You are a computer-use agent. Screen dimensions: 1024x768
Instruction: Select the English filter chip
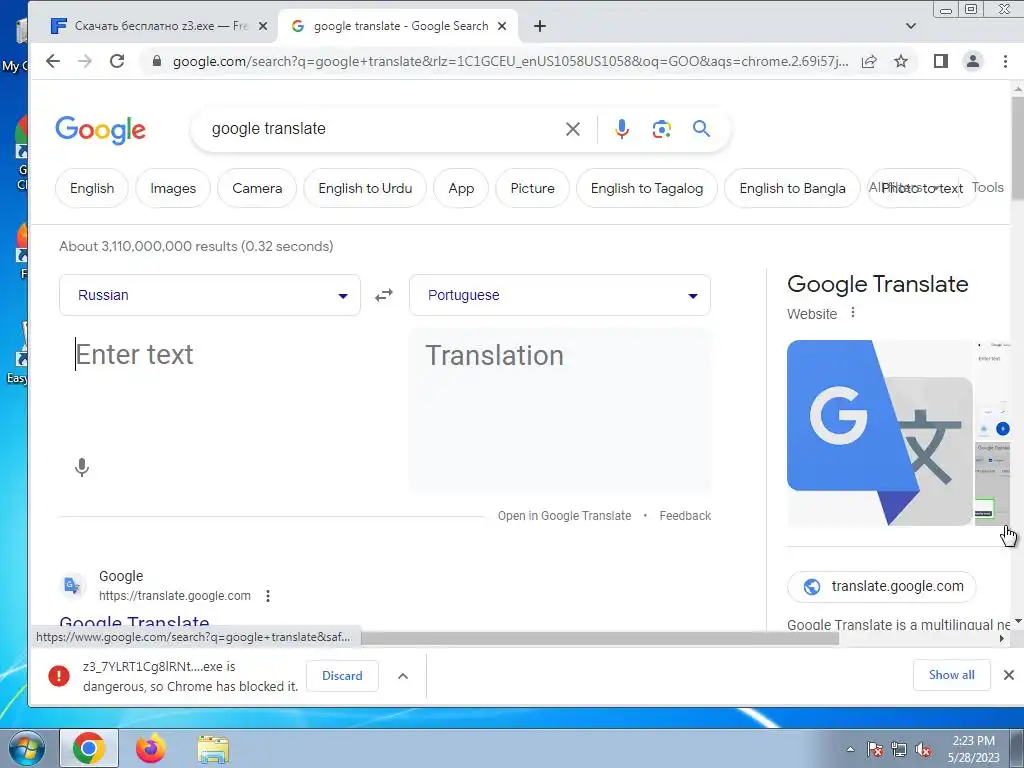(92, 188)
